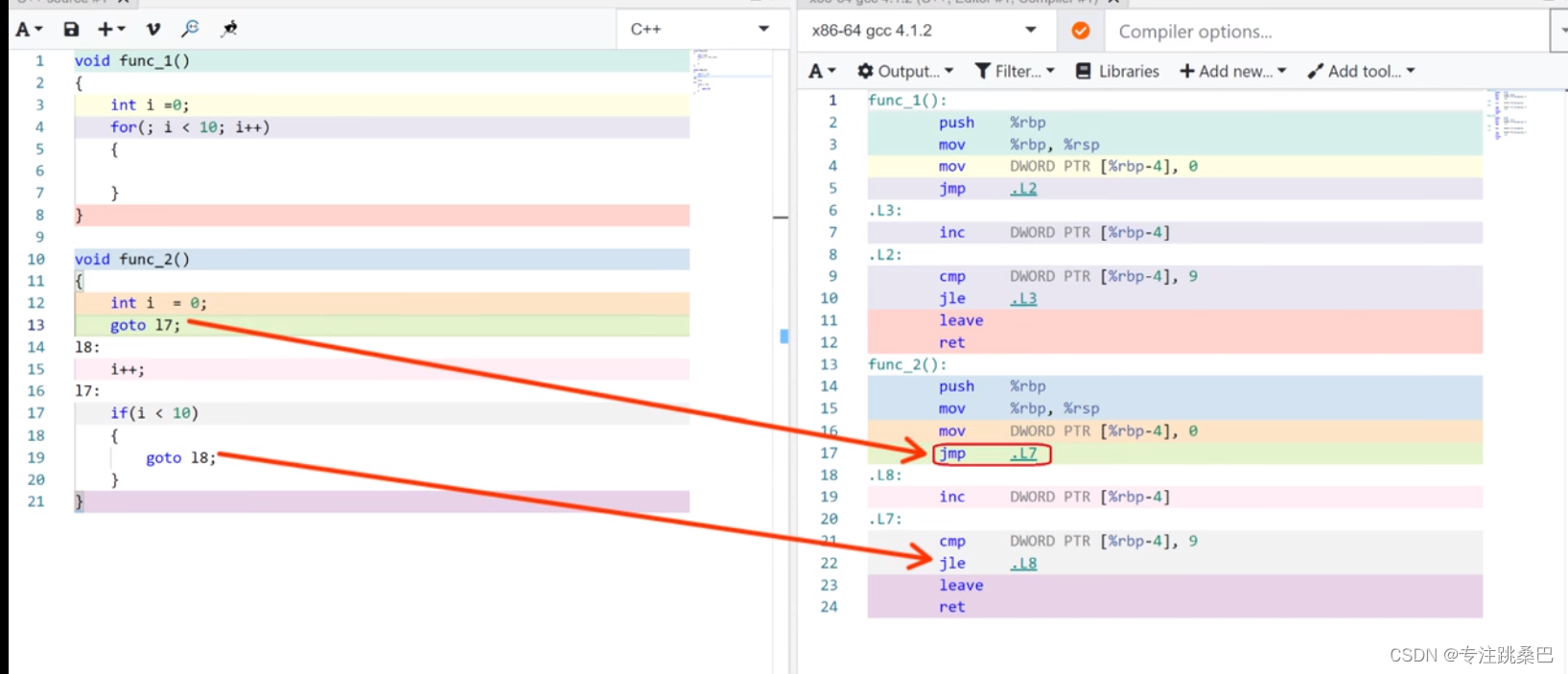The image size is (1568, 674).
Task: Open the Filter dropdown menu
Action: [x=1015, y=71]
